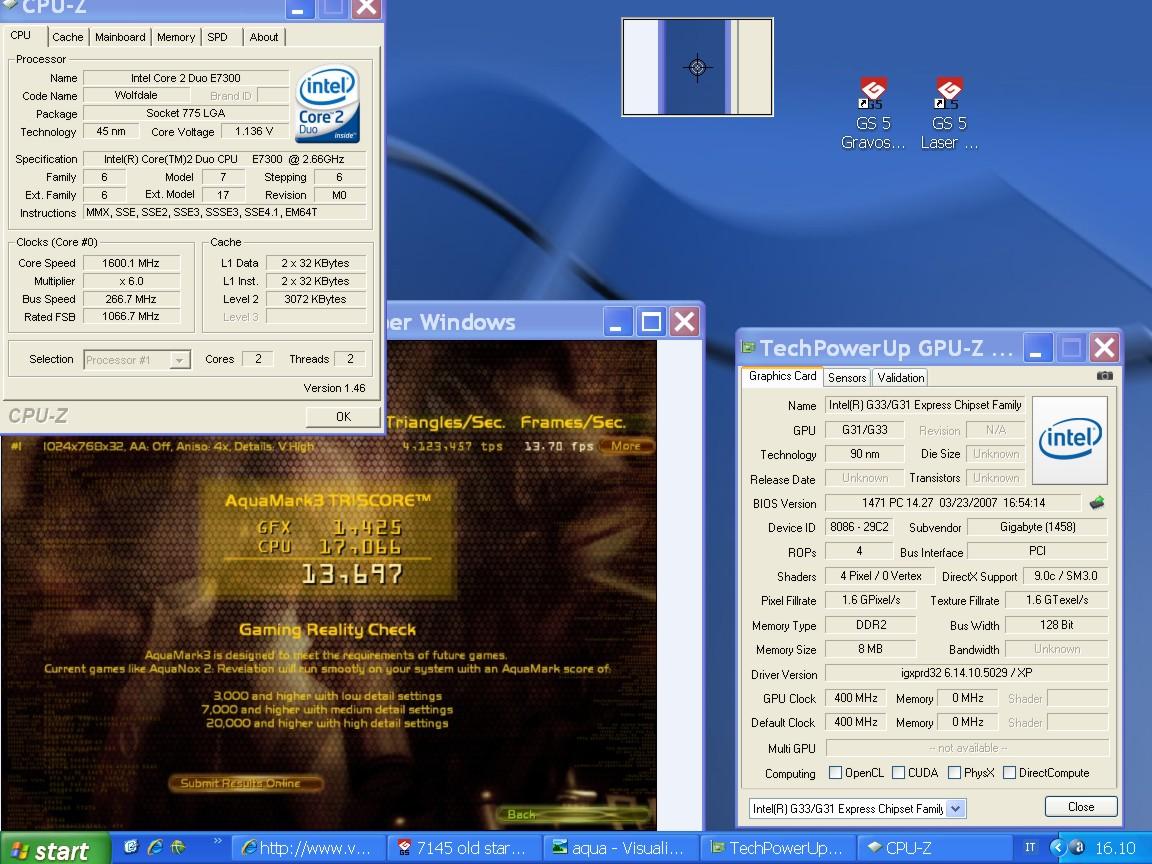The width and height of the screenshot is (1152, 864).
Task: Switch to the 7145 old star taskbar item
Action: (465, 849)
